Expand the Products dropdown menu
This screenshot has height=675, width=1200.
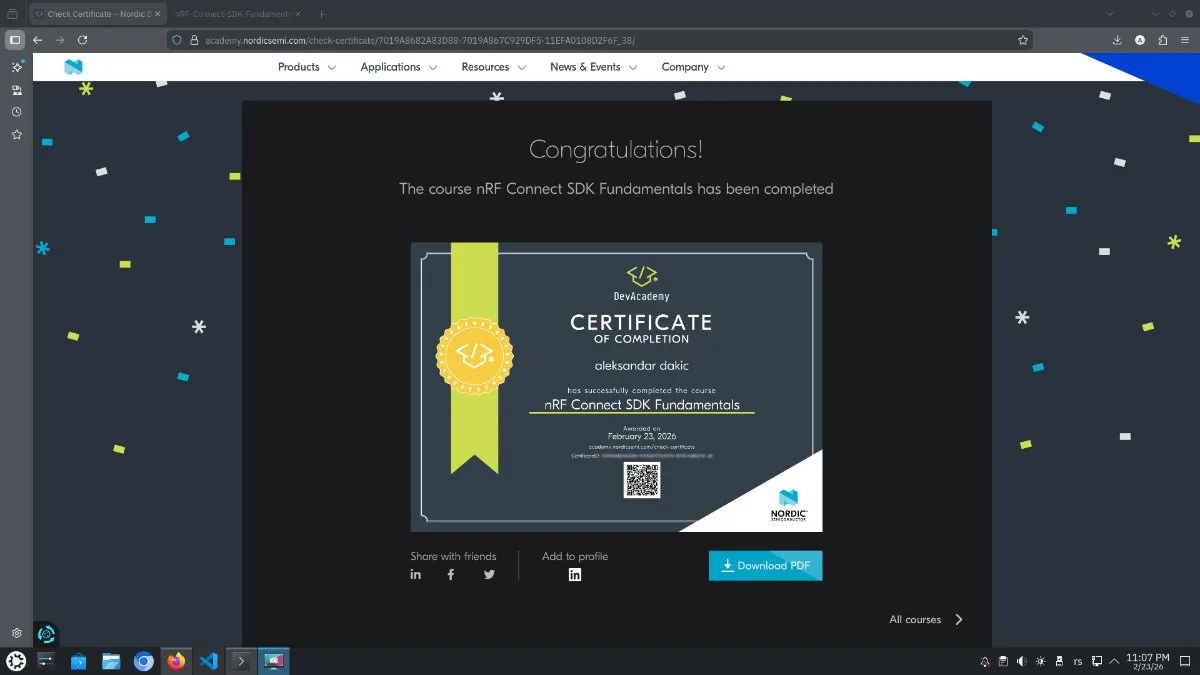coord(307,67)
